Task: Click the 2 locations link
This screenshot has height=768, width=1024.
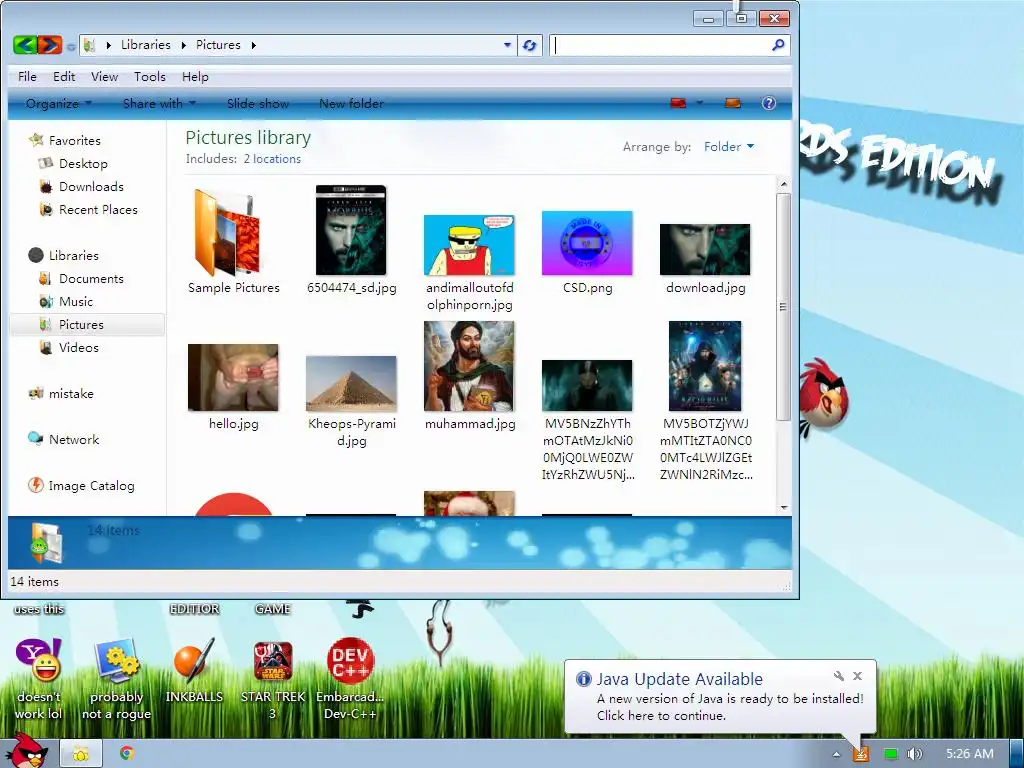Action: 272,159
